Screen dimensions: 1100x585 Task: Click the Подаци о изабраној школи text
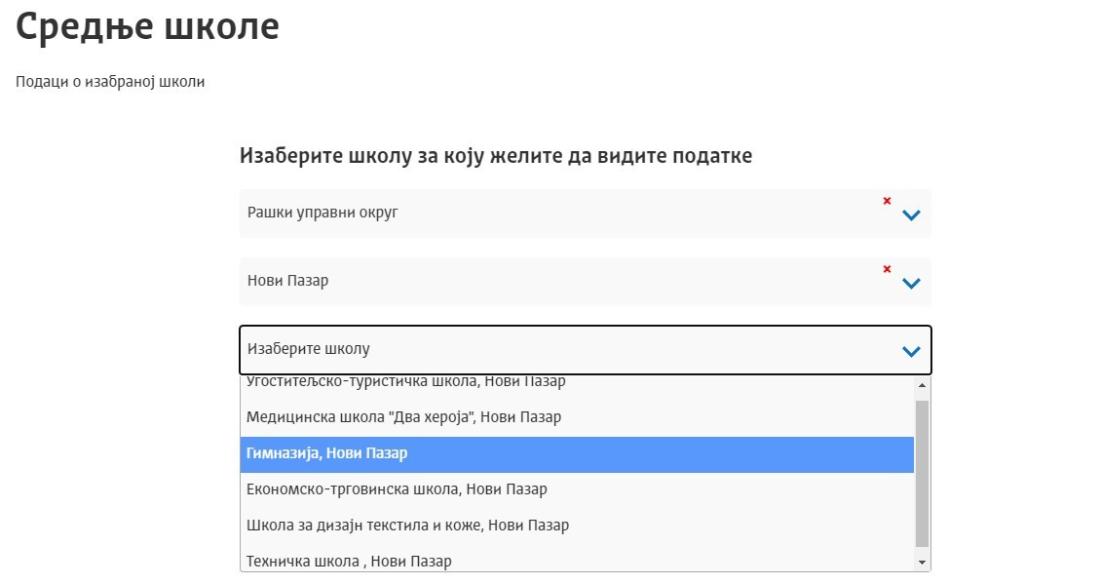click(110, 82)
